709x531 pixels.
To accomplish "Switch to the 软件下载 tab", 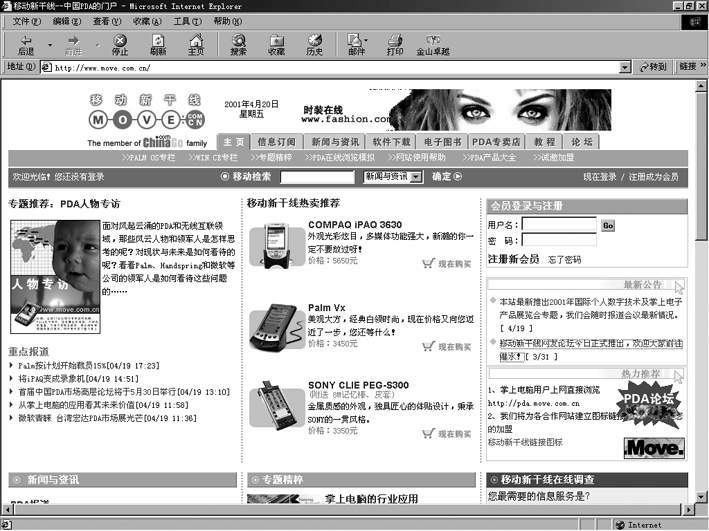I will (x=392, y=142).
